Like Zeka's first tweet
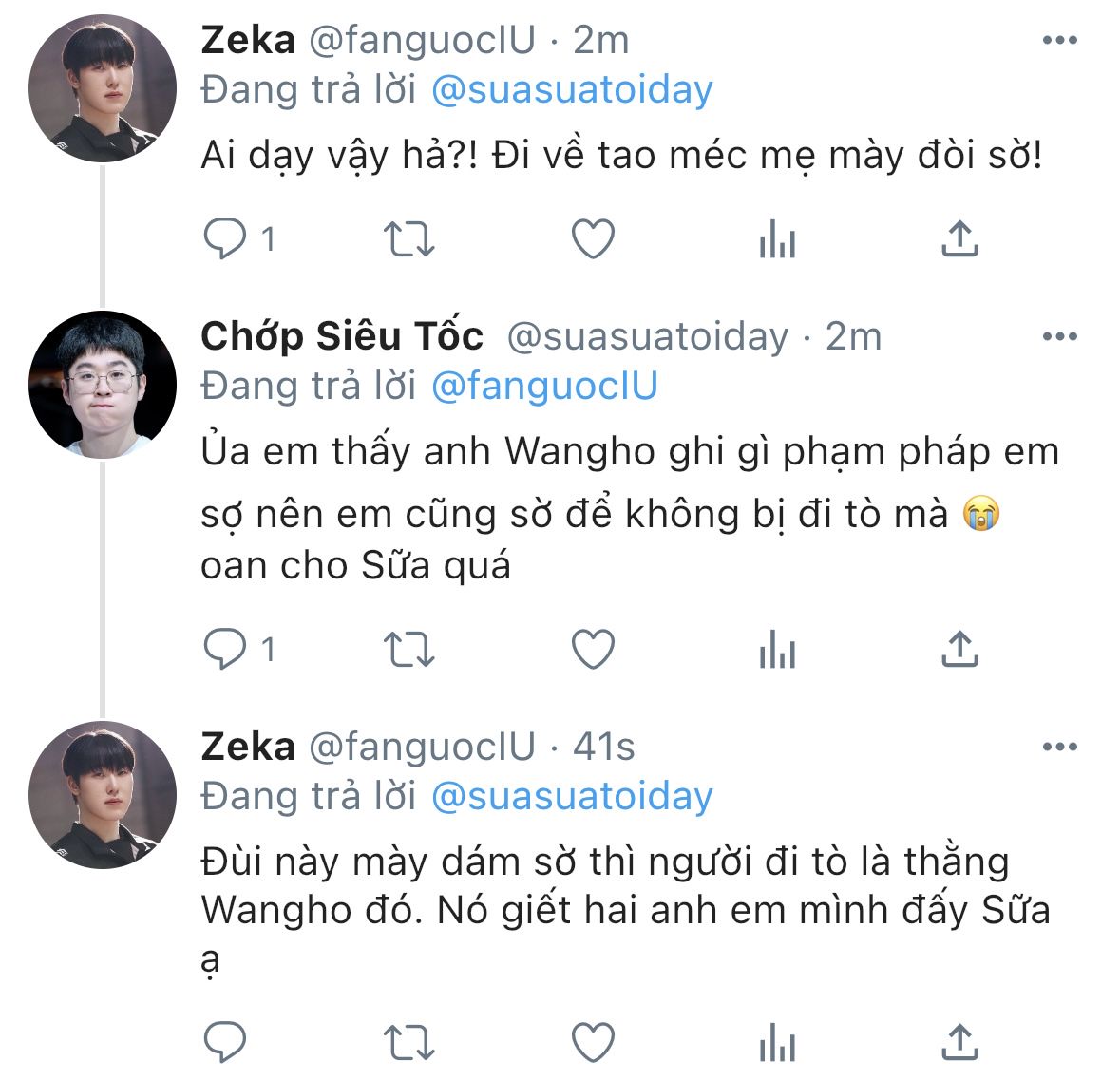This screenshot has height=1080, width=1120. (593, 238)
